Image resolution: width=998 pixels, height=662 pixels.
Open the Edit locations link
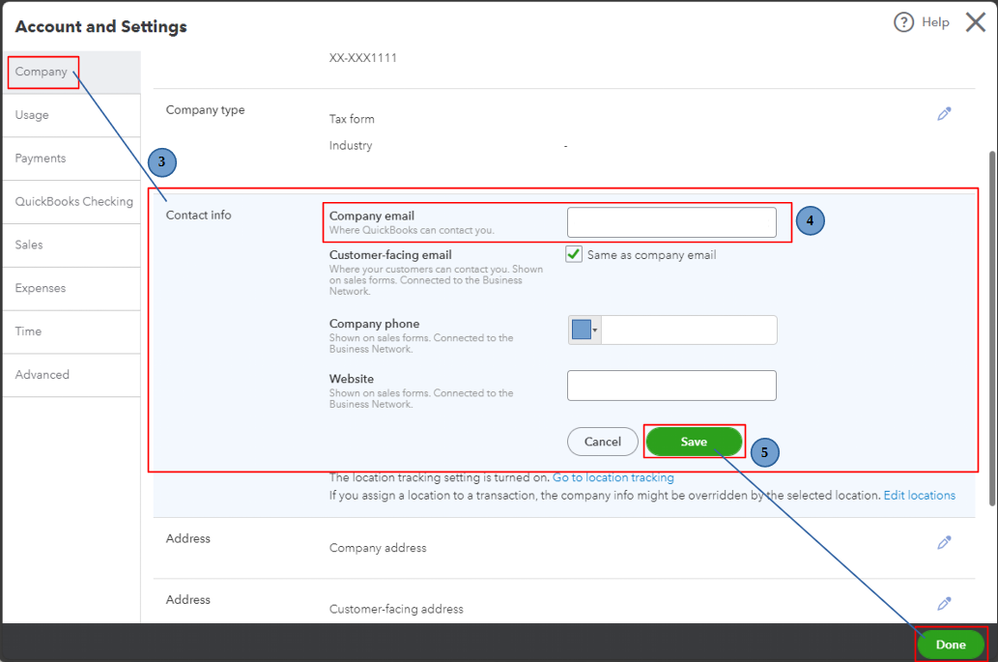tap(919, 495)
